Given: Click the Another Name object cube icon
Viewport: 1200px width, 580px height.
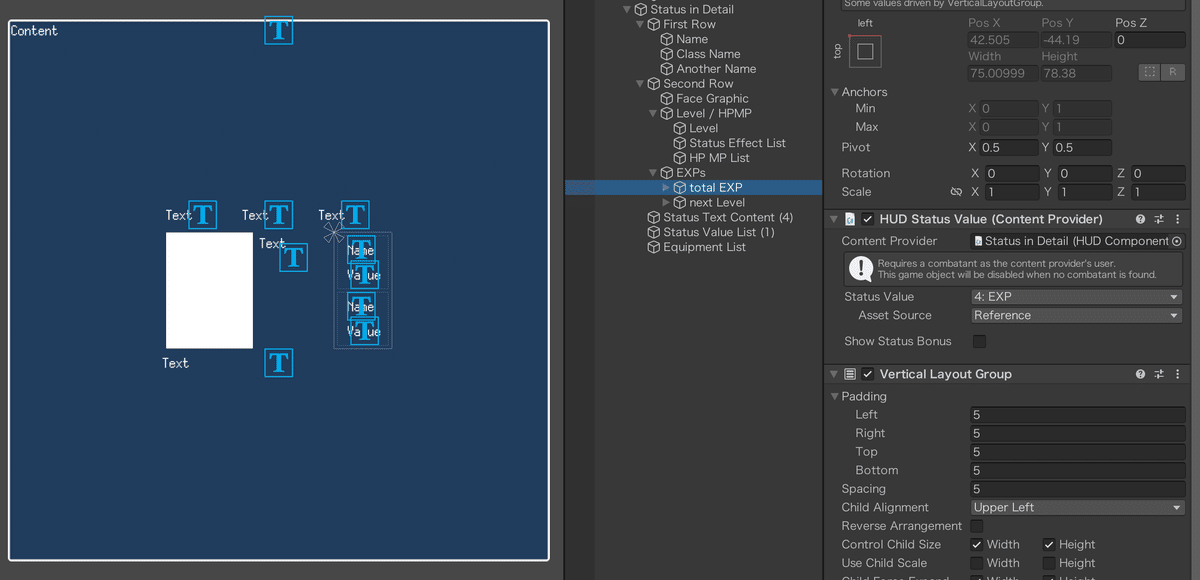Looking at the screenshot, I should [667, 69].
